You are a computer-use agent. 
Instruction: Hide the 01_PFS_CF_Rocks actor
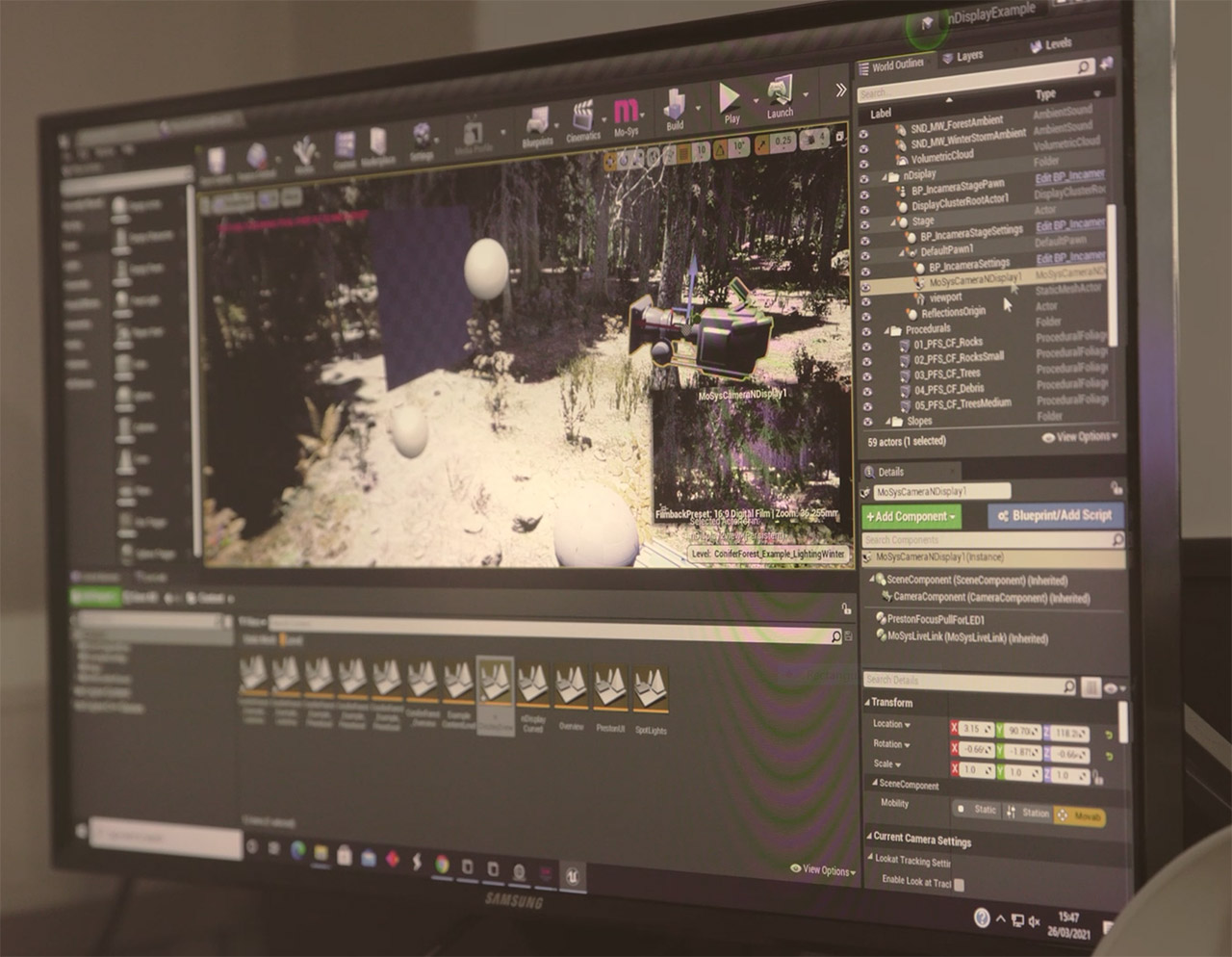coord(865,346)
